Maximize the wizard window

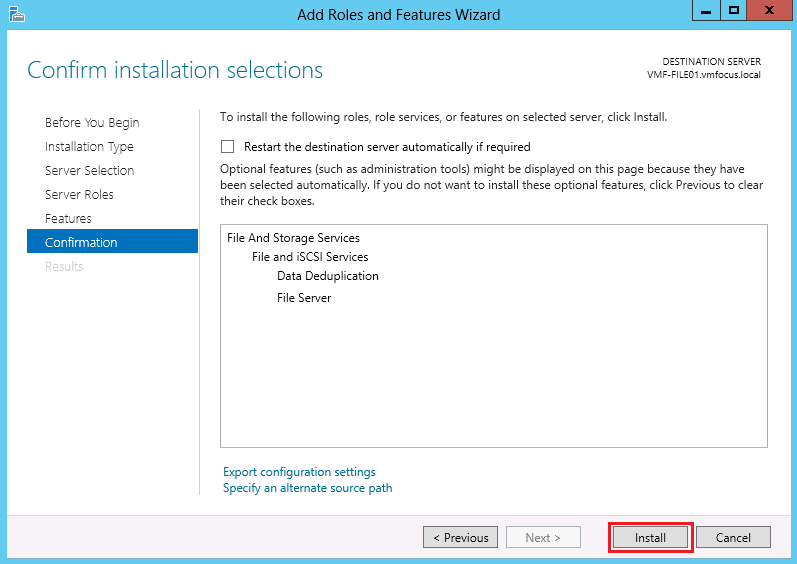733,12
